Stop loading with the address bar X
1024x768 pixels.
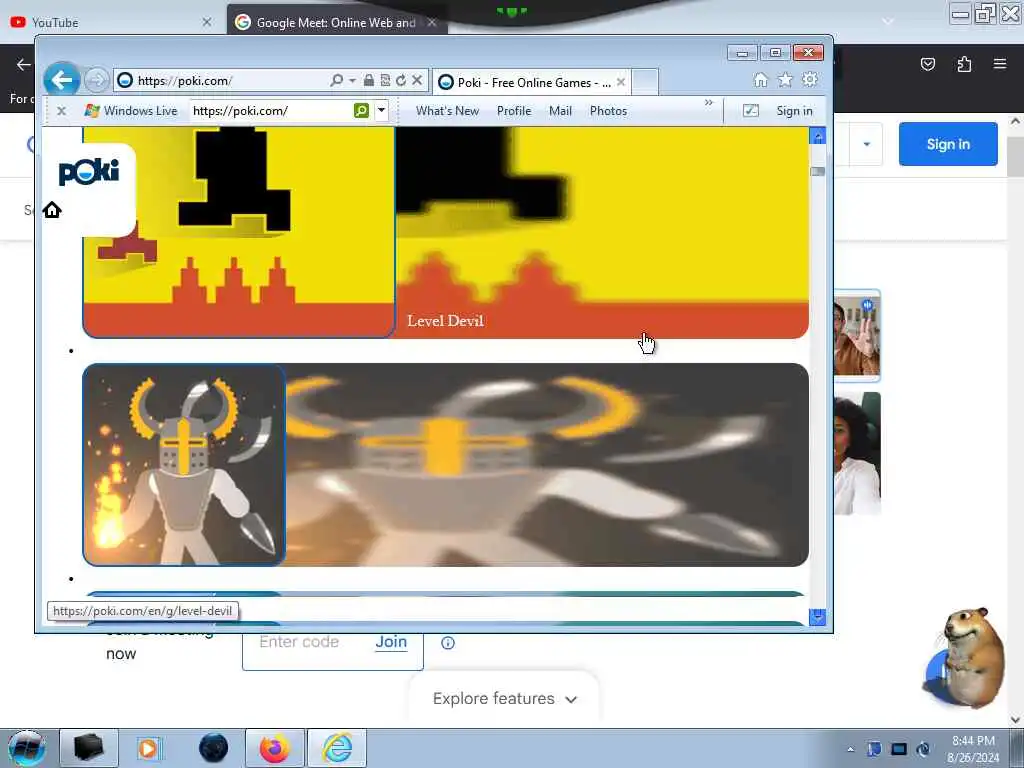coord(417,80)
